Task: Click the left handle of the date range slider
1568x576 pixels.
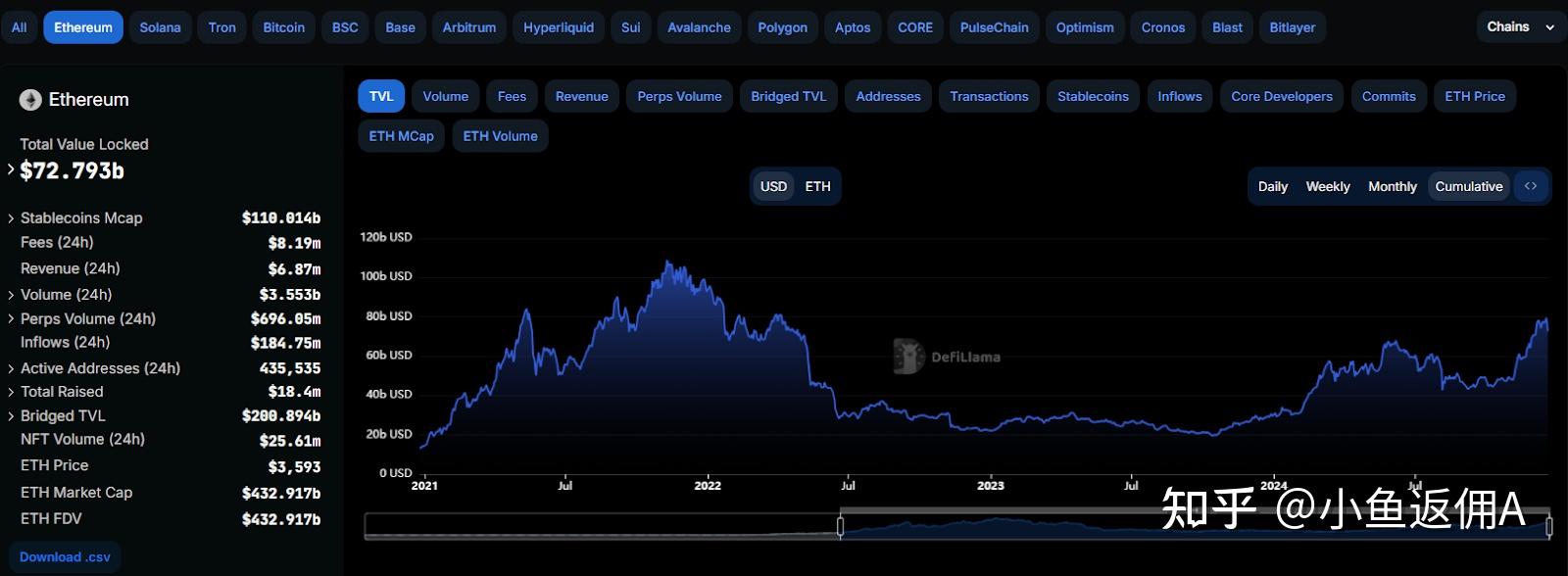Action: tap(840, 527)
